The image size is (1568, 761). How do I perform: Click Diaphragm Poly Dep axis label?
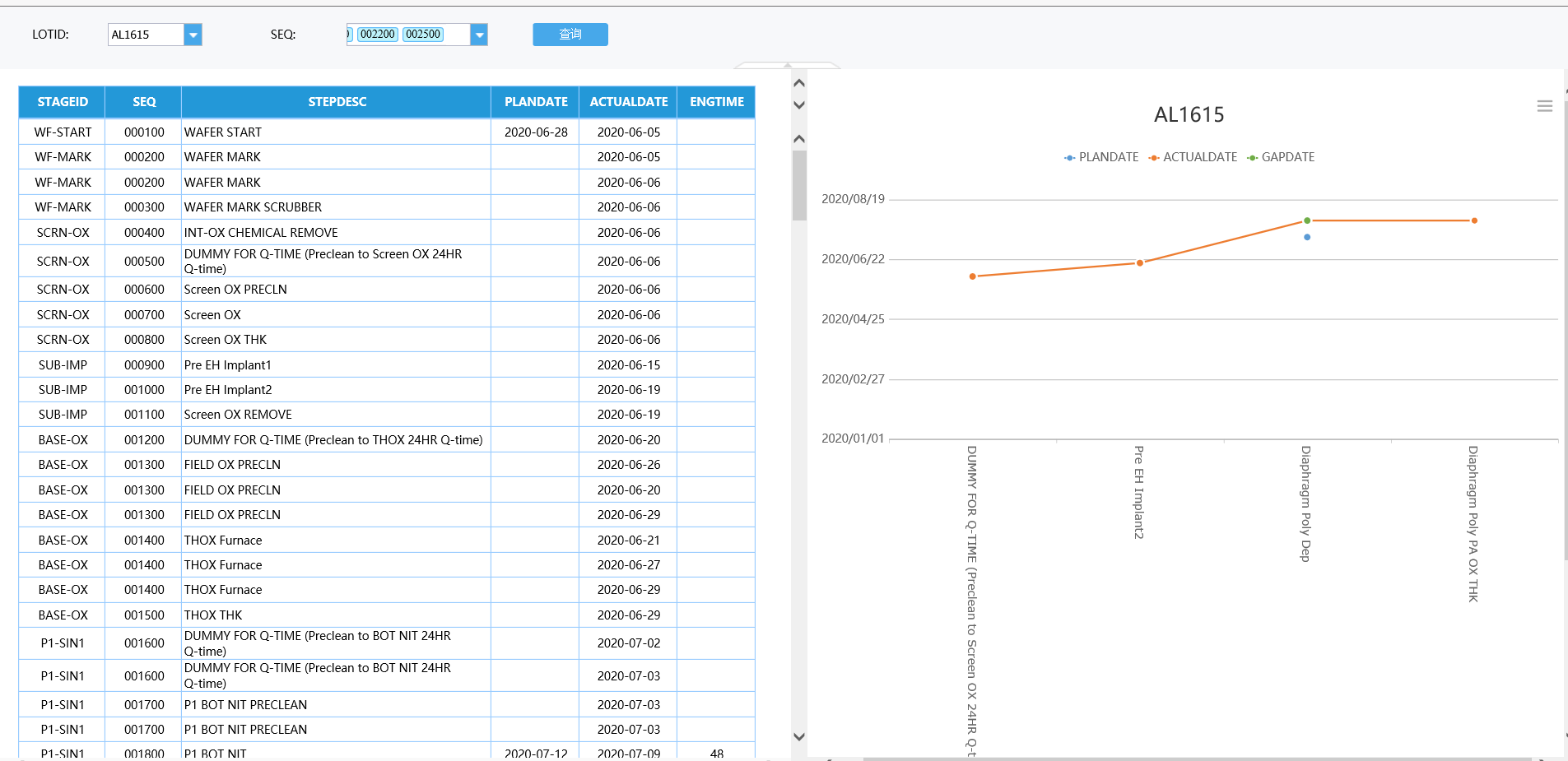(1305, 503)
